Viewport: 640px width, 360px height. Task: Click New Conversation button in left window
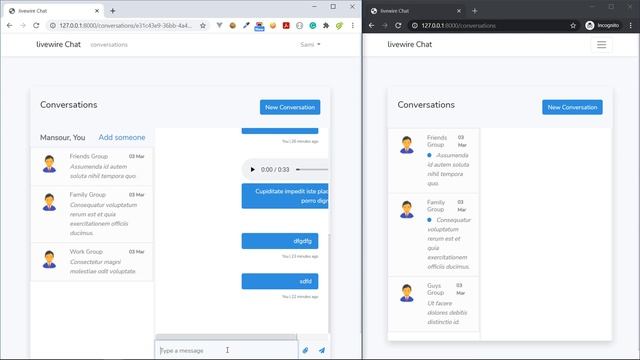click(290, 107)
